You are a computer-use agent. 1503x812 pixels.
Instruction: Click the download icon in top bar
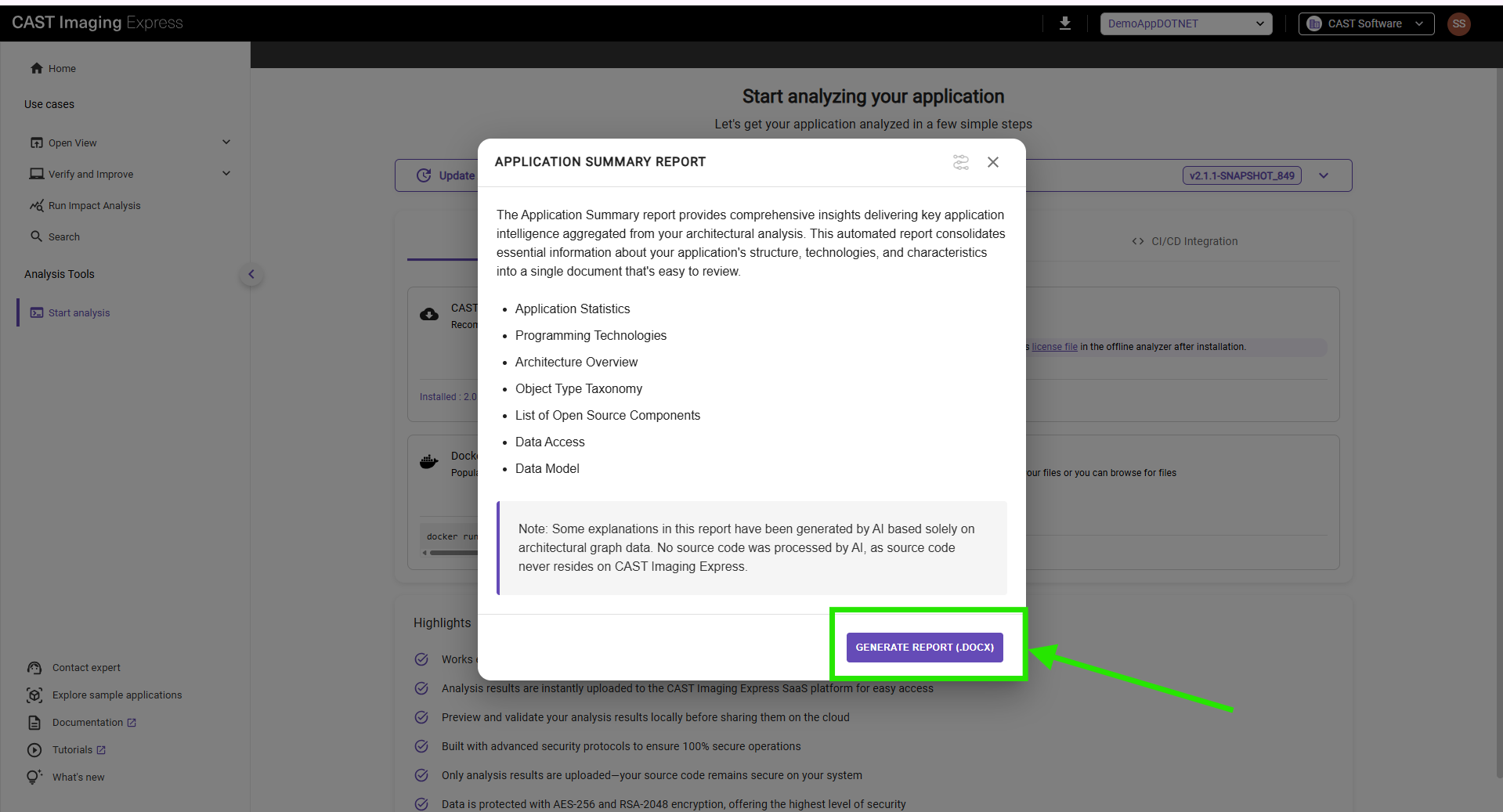(1064, 23)
